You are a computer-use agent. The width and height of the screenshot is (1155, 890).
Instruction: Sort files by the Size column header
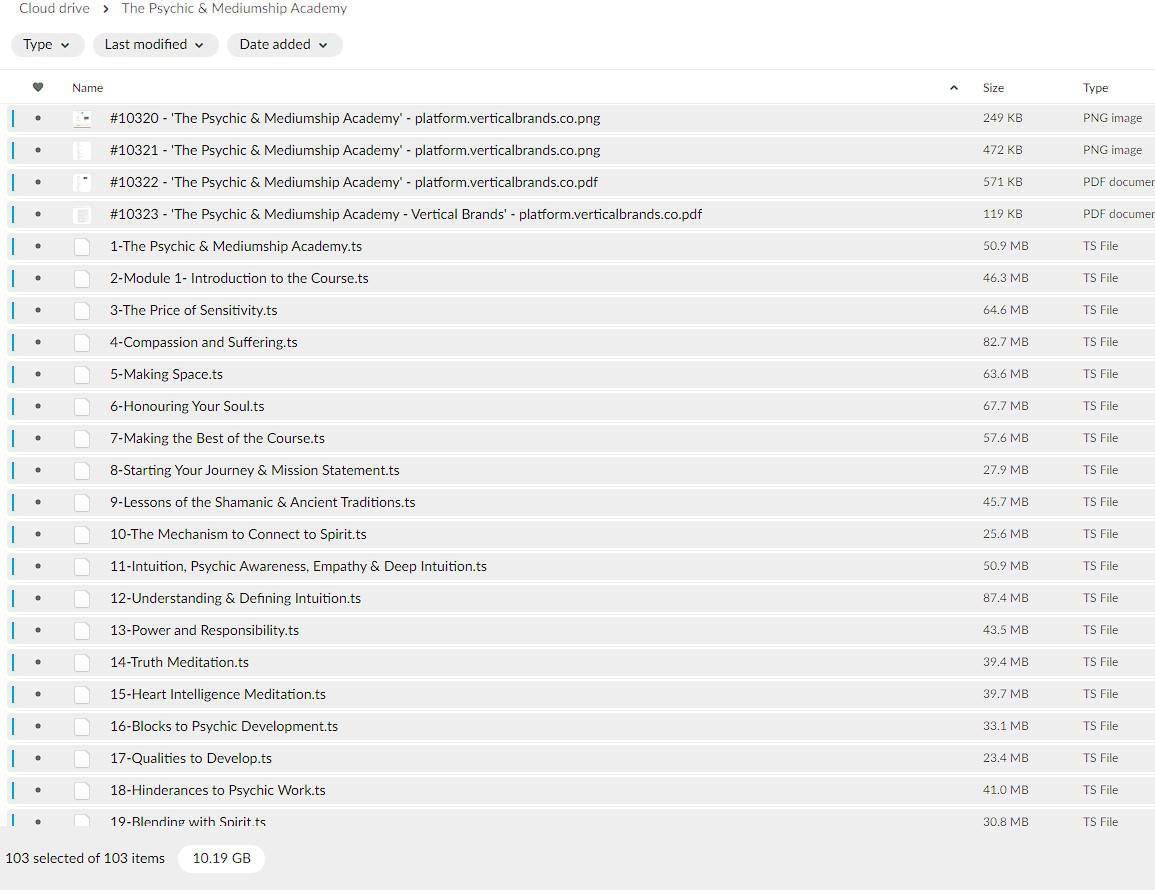pyautogui.click(x=993, y=88)
